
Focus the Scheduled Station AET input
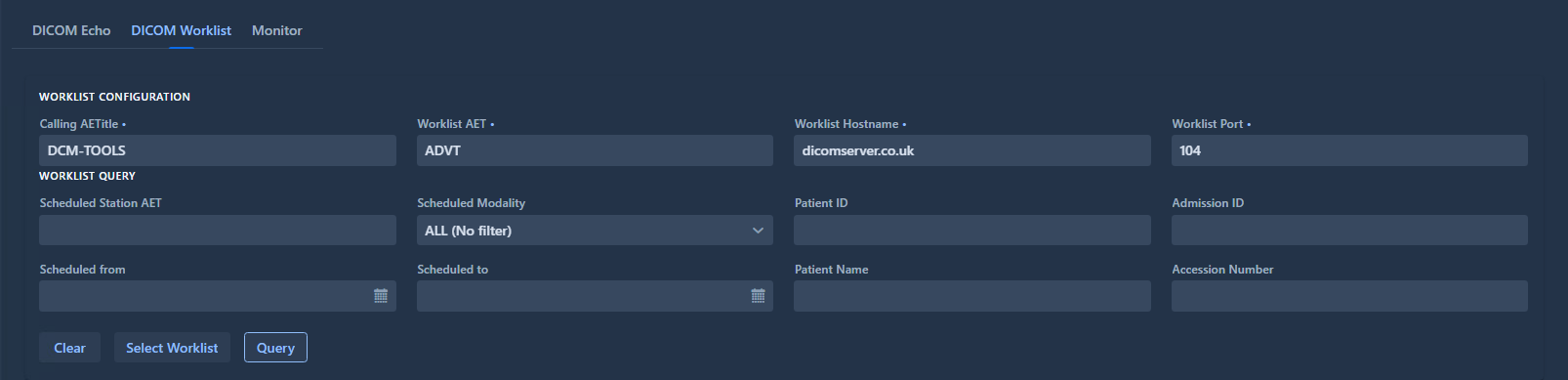coord(218,231)
